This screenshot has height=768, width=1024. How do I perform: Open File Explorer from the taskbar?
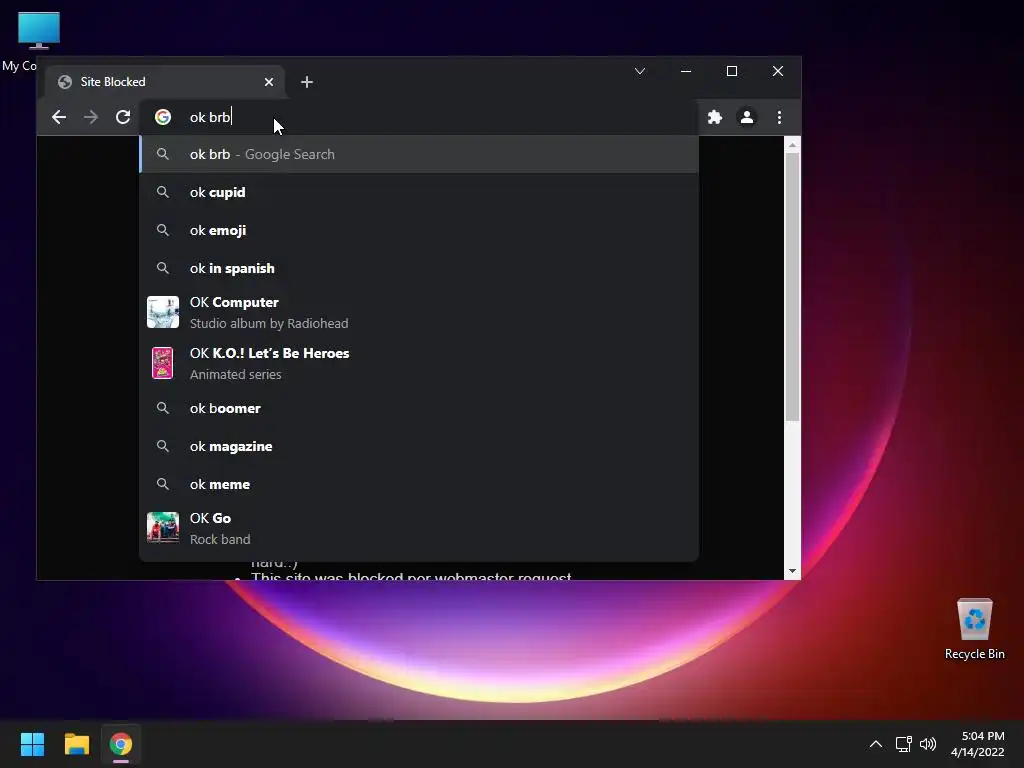(76, 744)
